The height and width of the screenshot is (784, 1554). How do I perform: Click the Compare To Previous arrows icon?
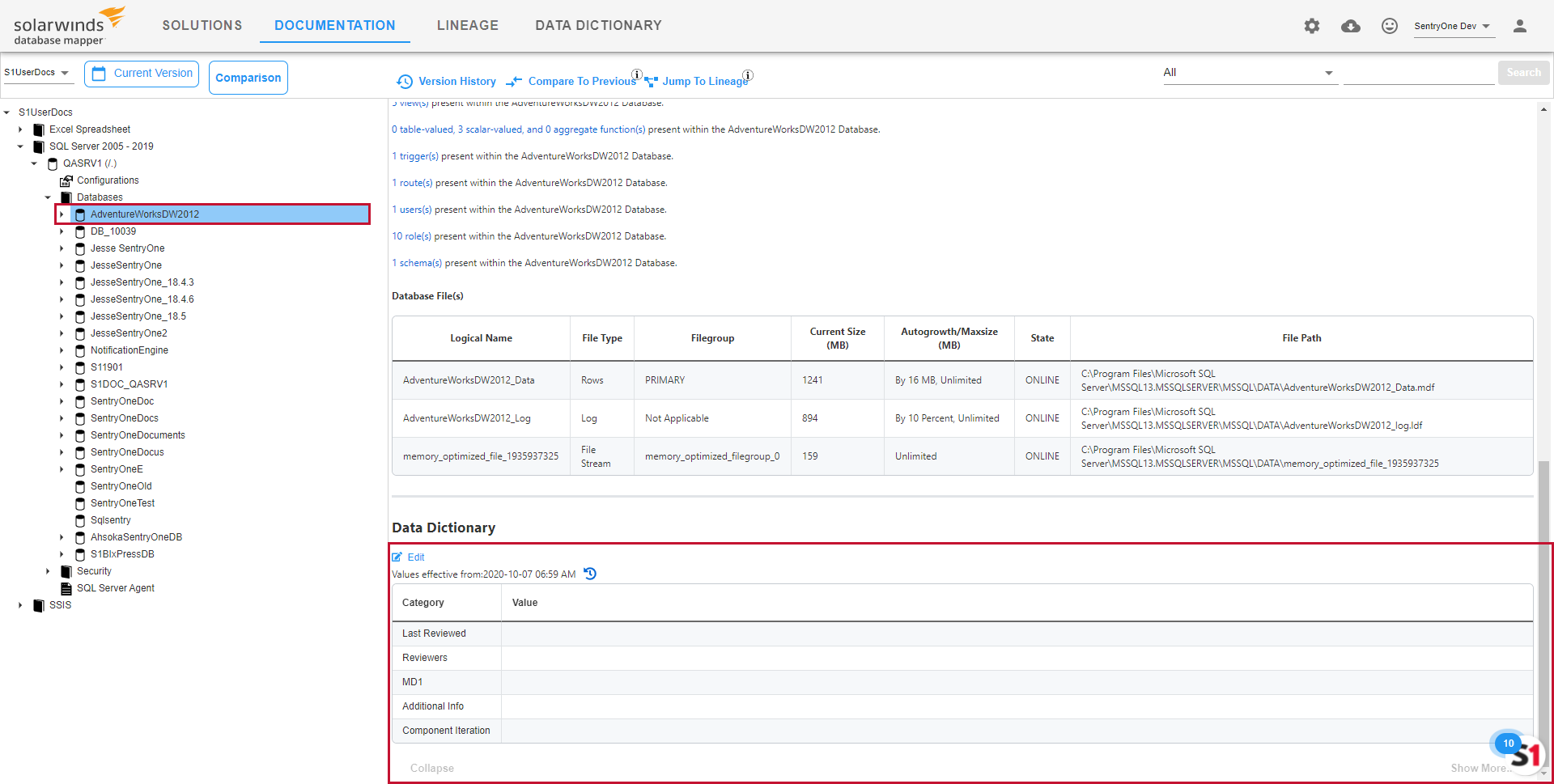[514, 81]
